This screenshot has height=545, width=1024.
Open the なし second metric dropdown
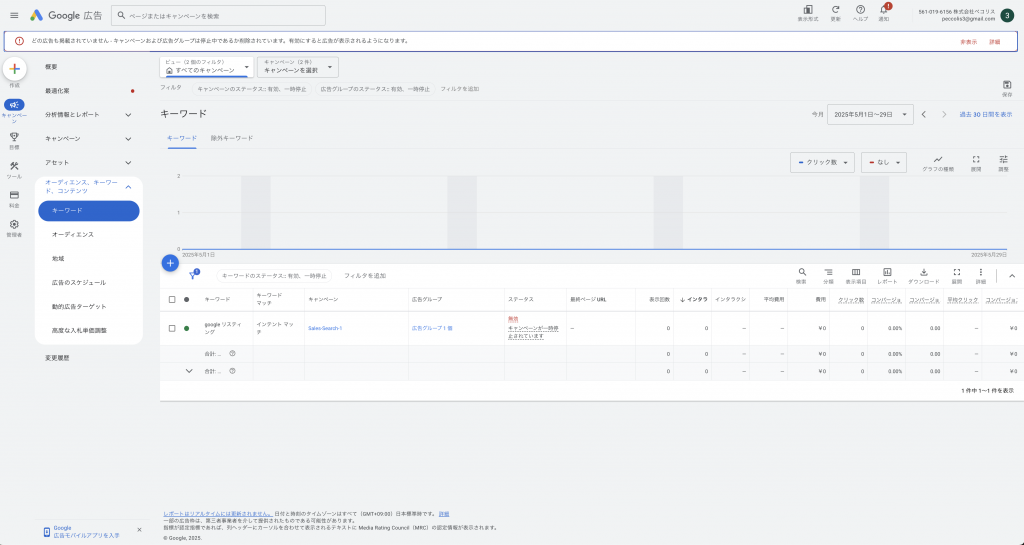coord(884,163)
